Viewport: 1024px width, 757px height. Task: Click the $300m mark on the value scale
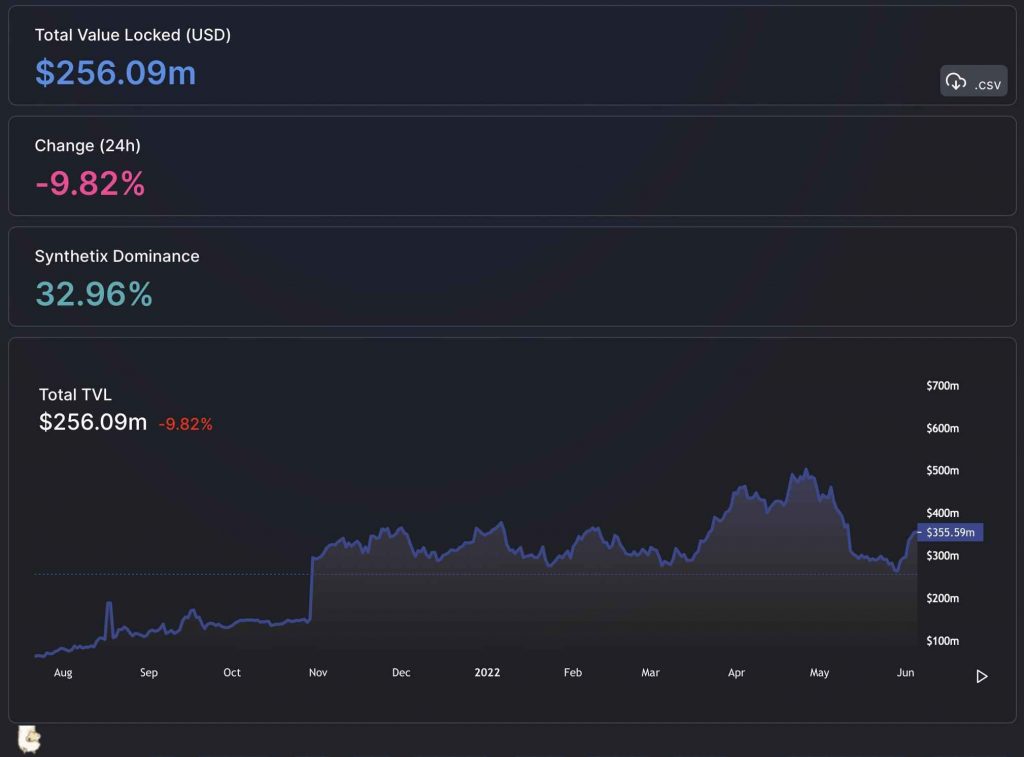point(941,556)
